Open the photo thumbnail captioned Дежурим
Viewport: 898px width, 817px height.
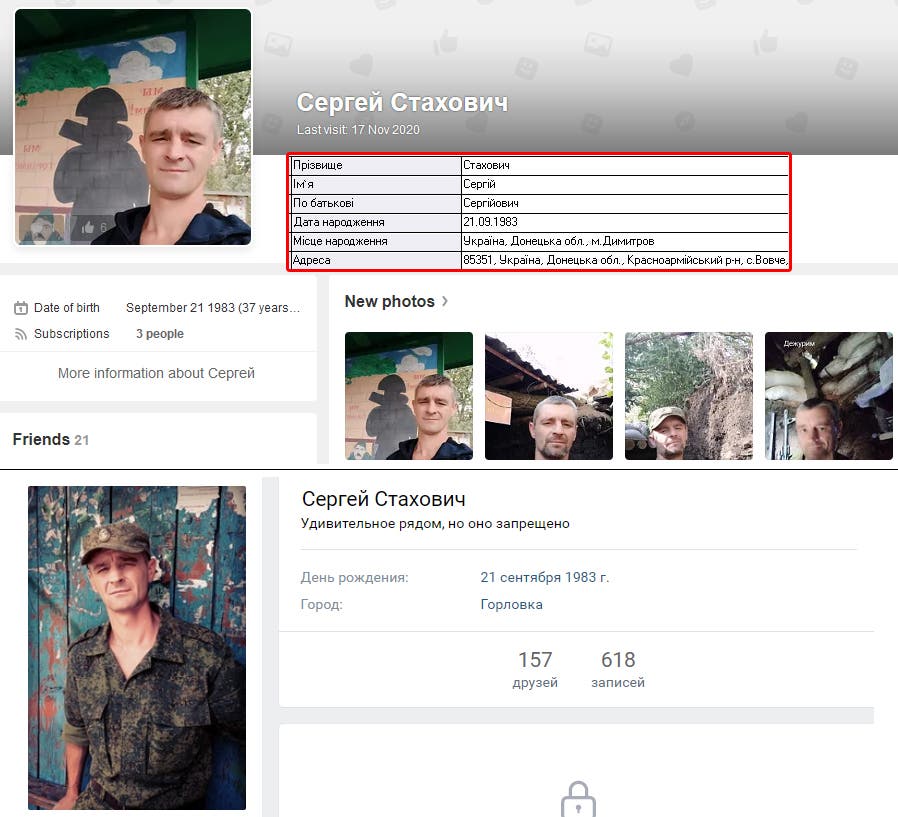pos(829,396)
